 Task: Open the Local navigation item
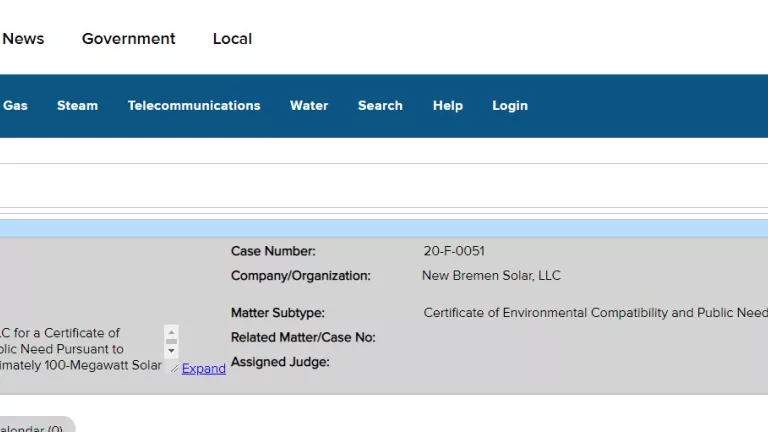coord(232,39)
